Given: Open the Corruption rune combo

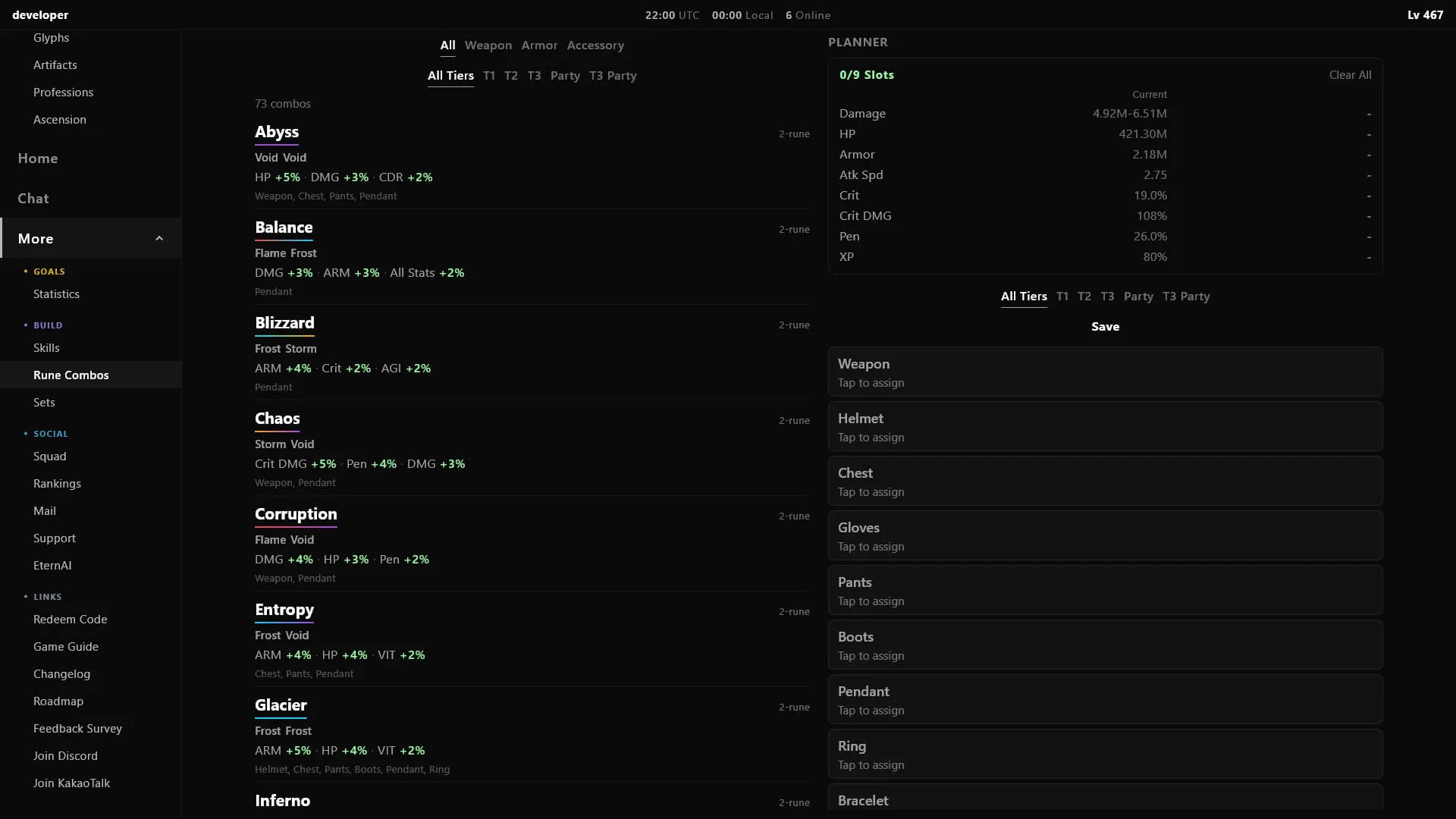Looking at the screenshot, I should click(x=296, y=514).
